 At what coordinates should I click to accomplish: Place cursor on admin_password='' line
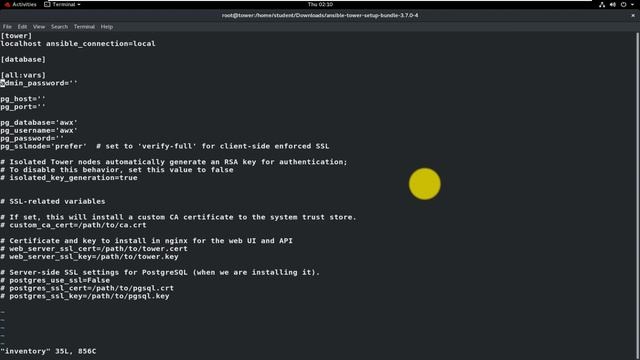coord(39,83)
